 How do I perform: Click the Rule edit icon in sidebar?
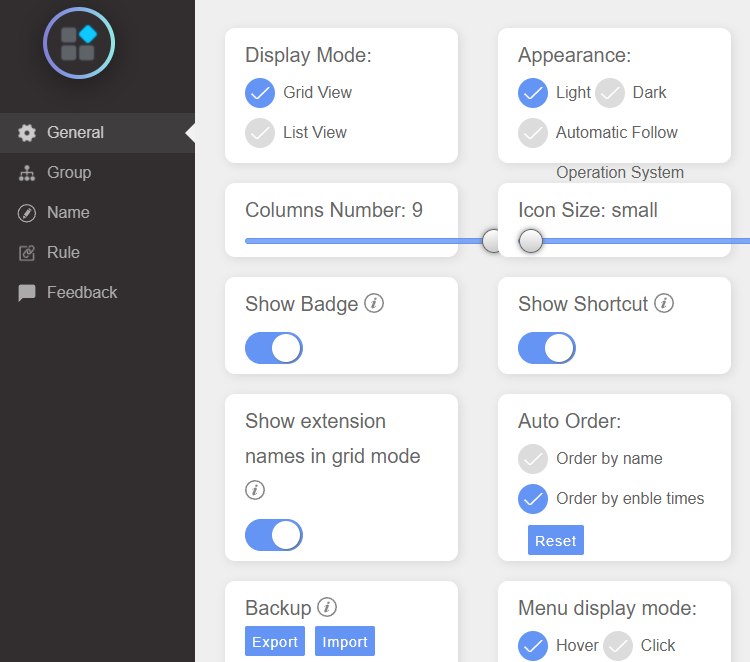pyautogui.click(x=27, y=253)
